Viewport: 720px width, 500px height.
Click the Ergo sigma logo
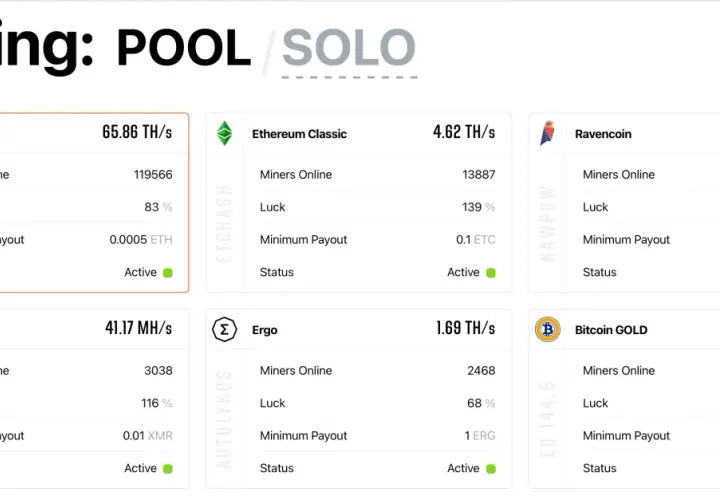[225, 330]
